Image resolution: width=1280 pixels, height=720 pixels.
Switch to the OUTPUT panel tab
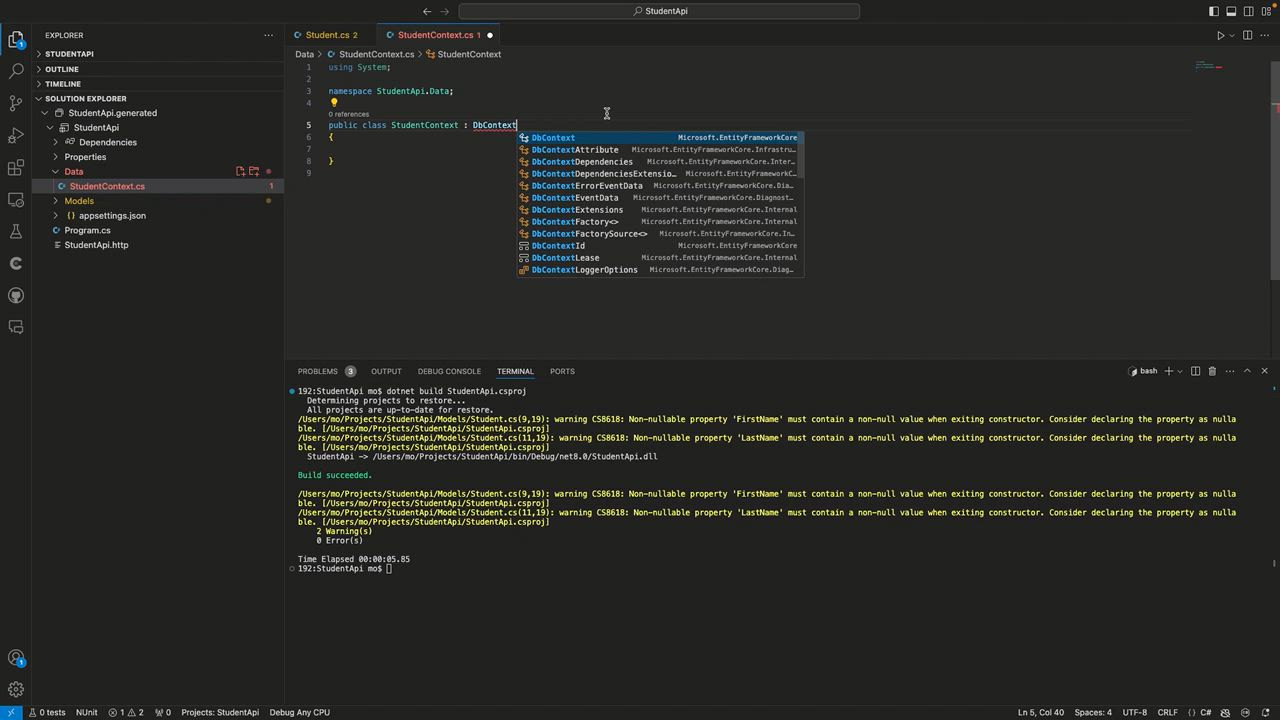click(385, 371)
